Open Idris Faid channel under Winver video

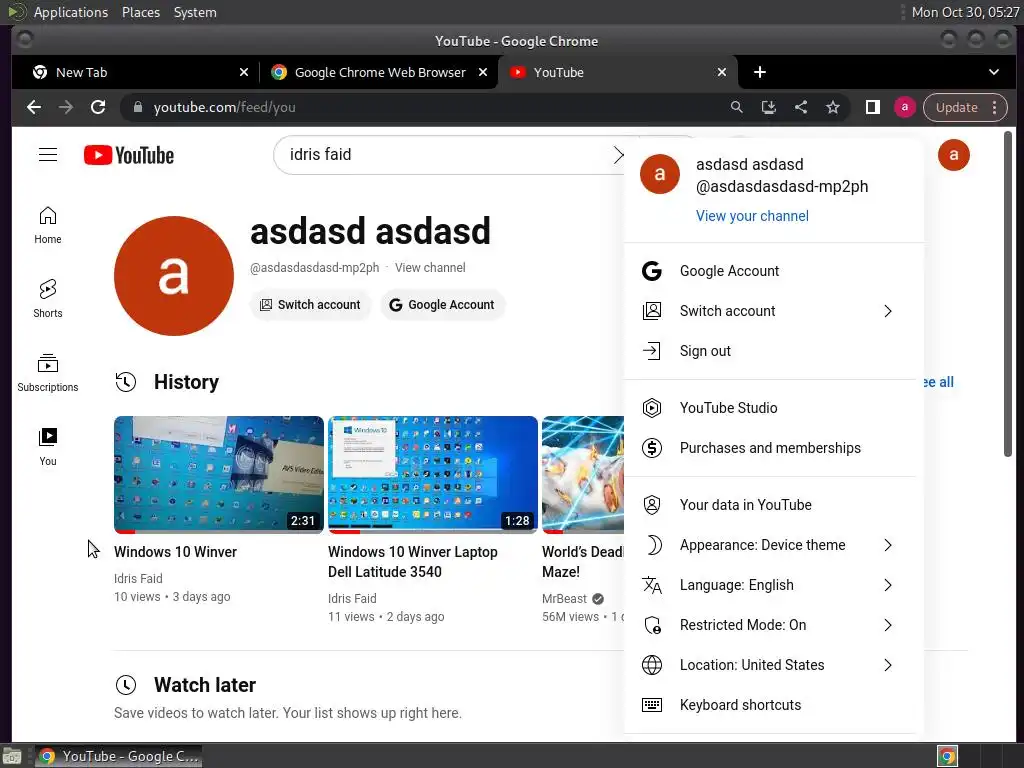[x=138, y=579]
